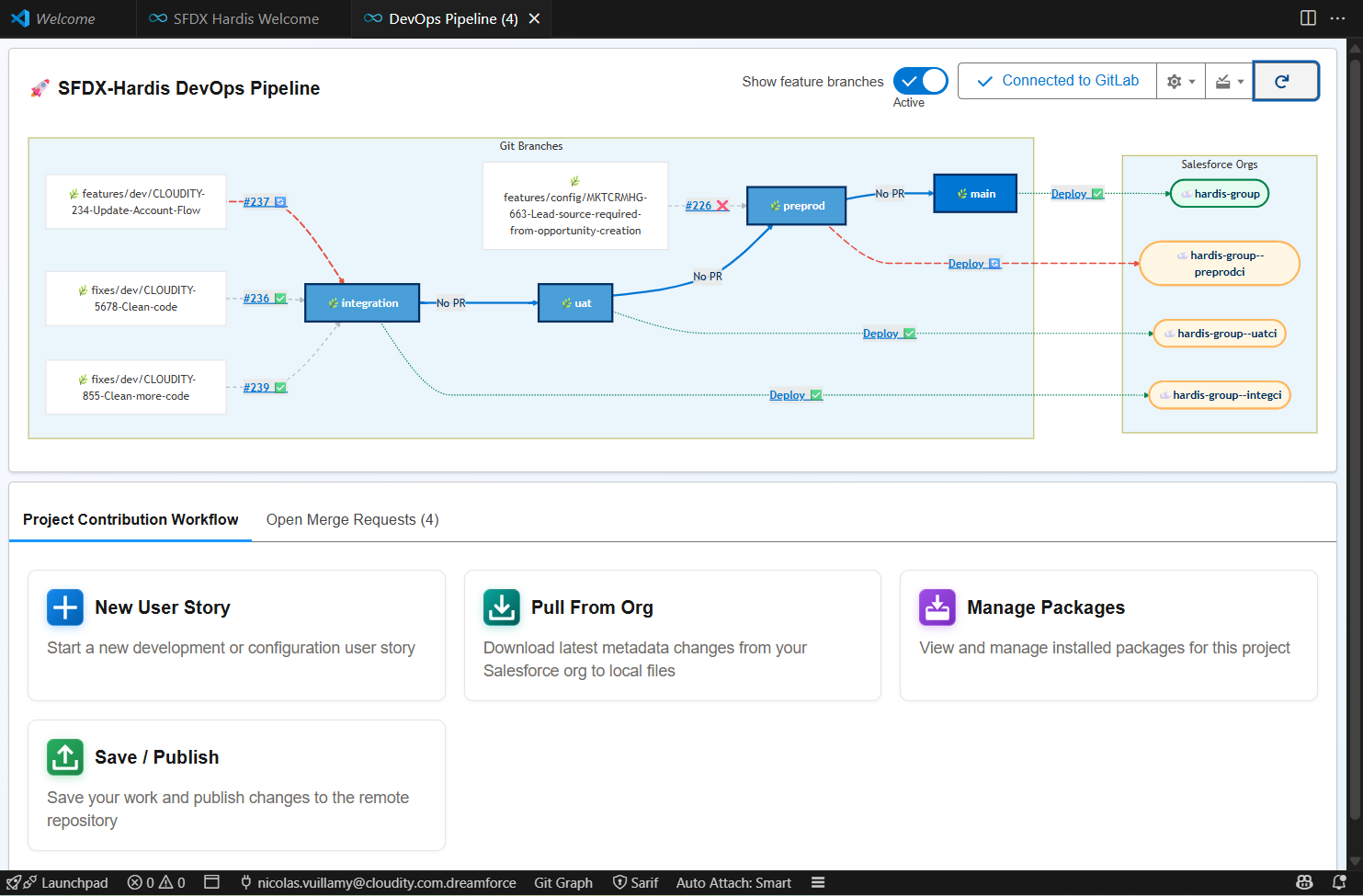Image resolution: width=1363 pixels, height=896 pixels.
Task: Click the Save / Publish upload icon
Action: point(65,757)
